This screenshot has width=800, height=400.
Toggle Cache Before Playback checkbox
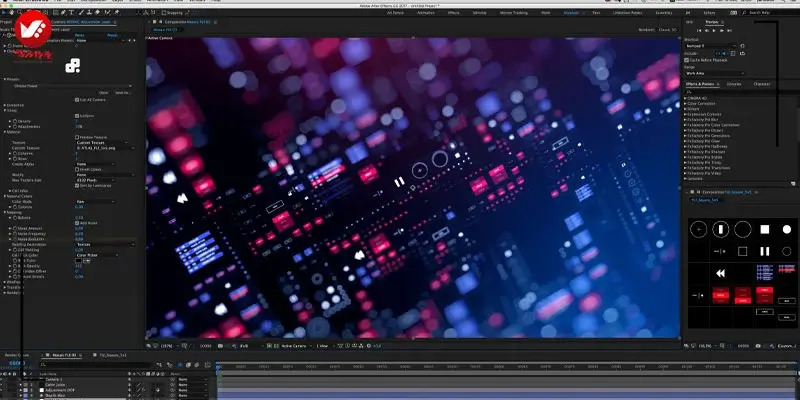686,60
